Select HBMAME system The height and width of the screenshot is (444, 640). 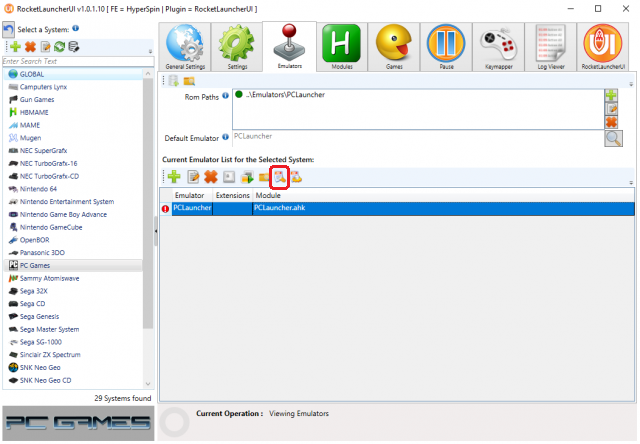point(73,112)
